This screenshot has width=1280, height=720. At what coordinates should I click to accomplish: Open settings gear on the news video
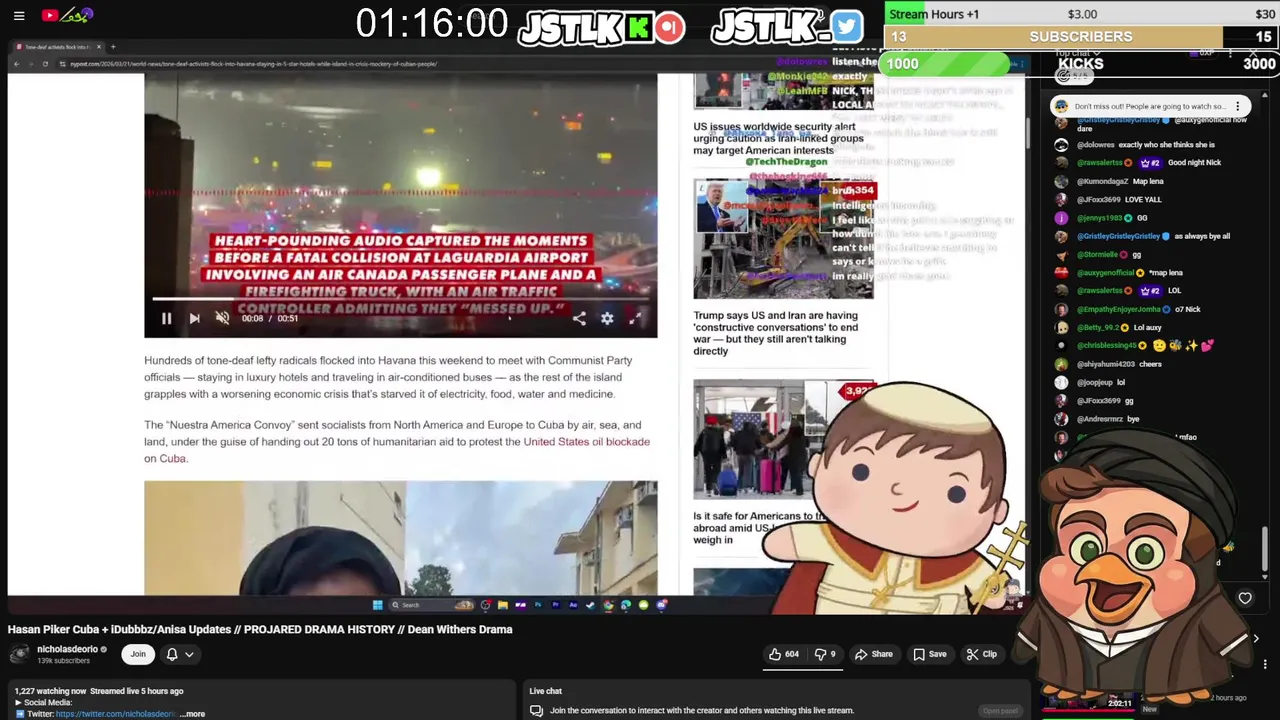(607, 318)
